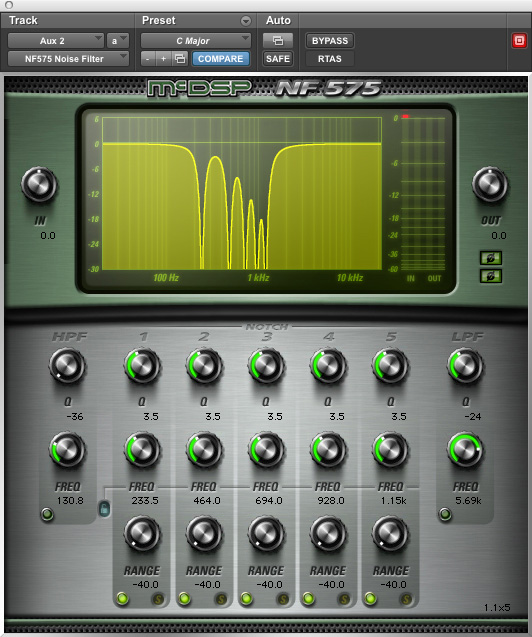The height and width of the screenshot is (637, 532).
Task: Click the RTAS format button
Action: pyautogui.click(x=330, y=59)
